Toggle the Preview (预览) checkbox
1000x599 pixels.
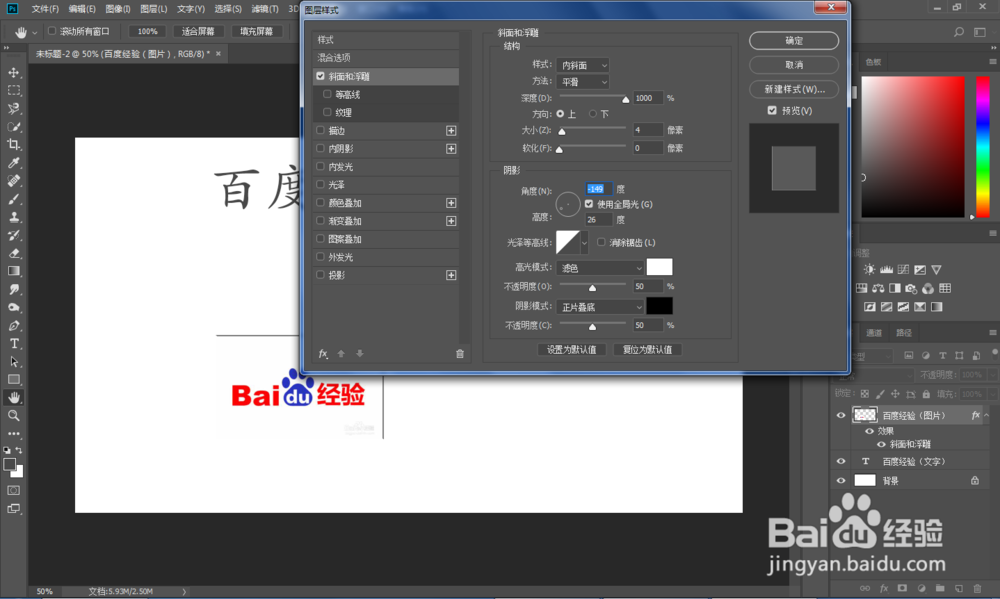pyautogui.click(x=772, y=110)
